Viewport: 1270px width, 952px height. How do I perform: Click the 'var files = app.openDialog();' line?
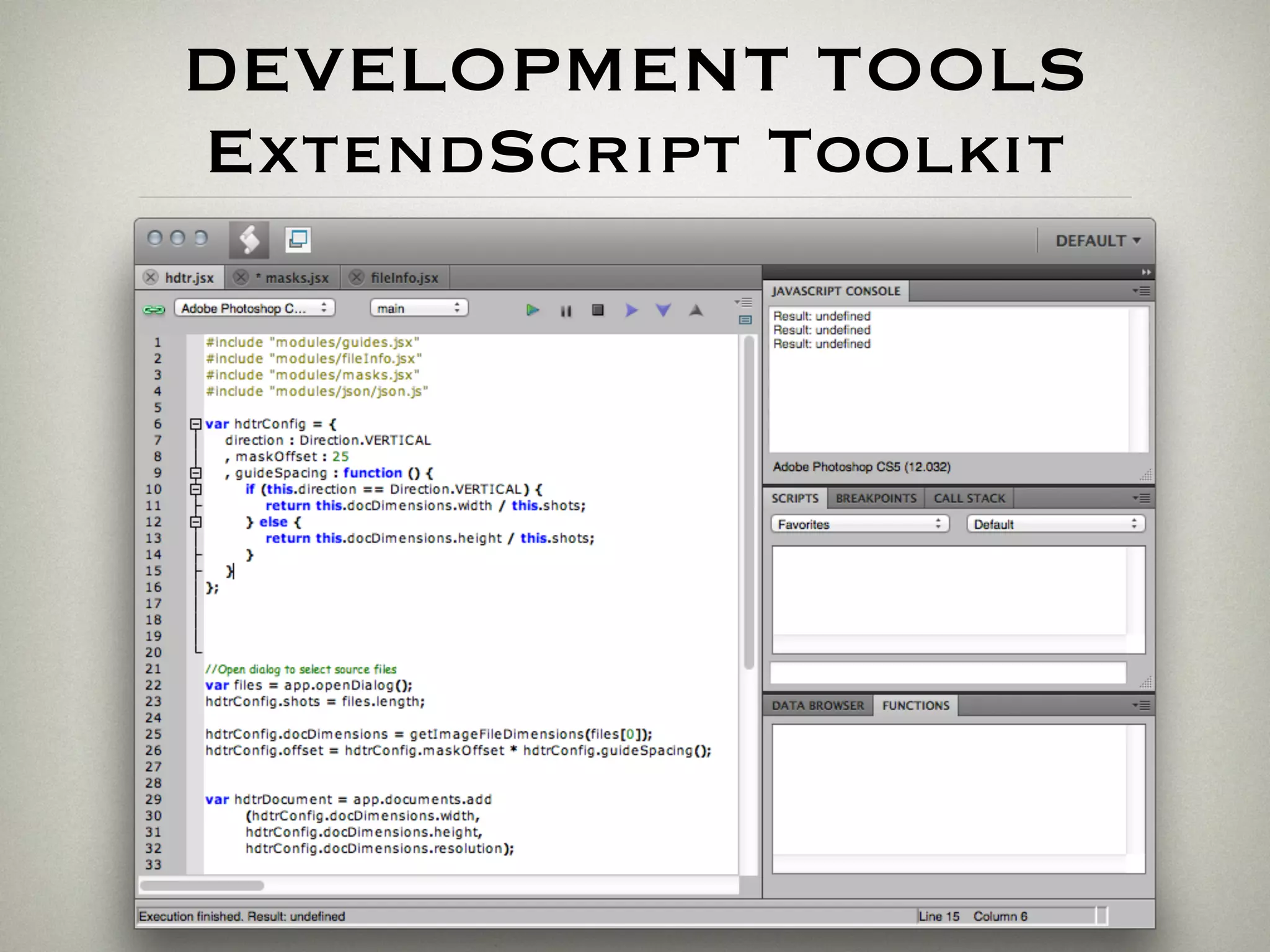click(x=308, y=685)
